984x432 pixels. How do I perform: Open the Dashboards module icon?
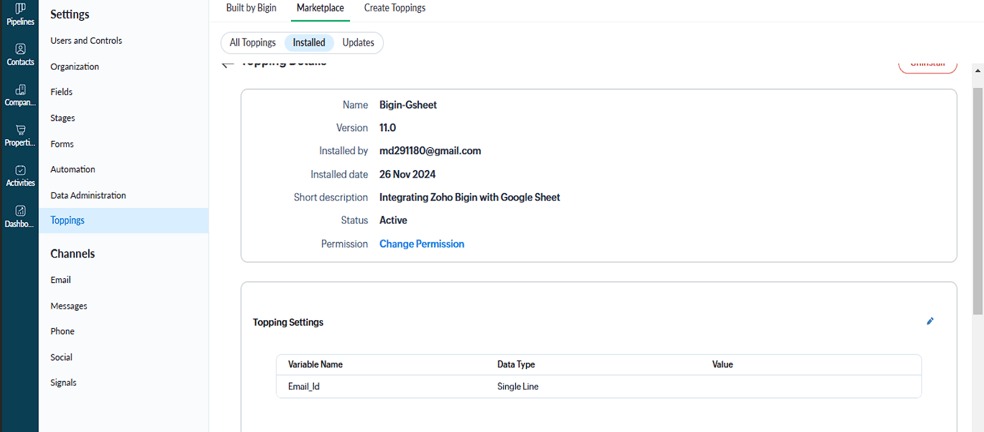20,211
